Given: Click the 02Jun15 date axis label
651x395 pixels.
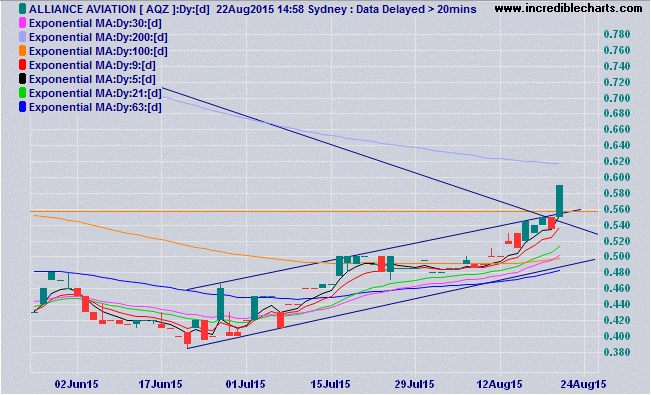Looking at the screenshot, I should [x=76, y=384].
